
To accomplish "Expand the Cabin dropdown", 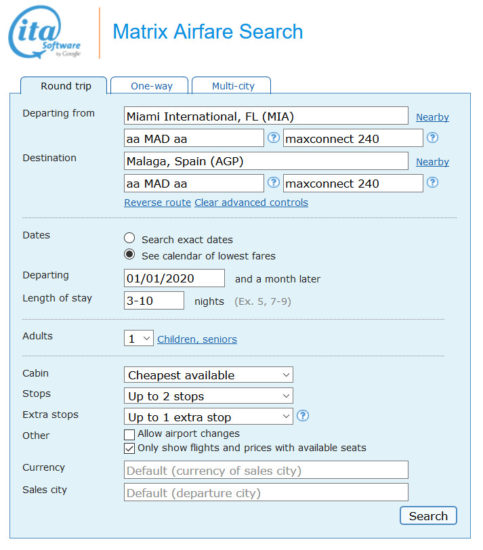I will pos(208,375).
